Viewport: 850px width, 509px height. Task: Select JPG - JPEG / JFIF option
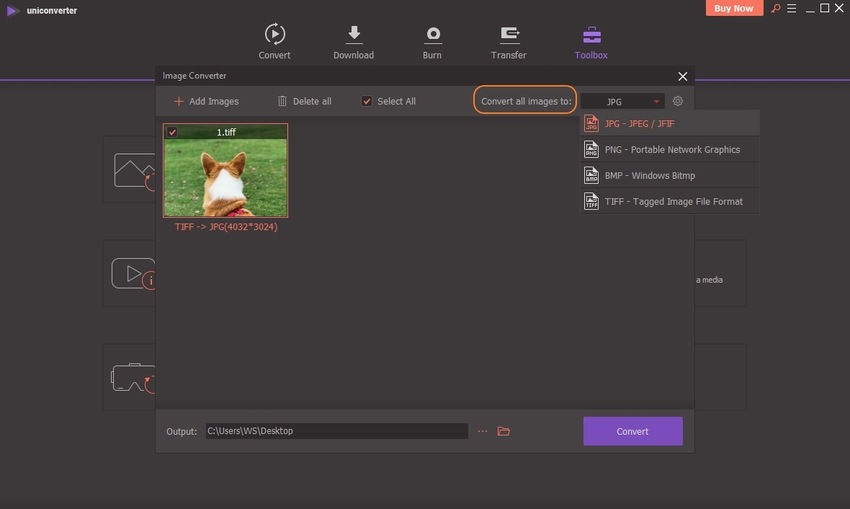tap(668, 123)
